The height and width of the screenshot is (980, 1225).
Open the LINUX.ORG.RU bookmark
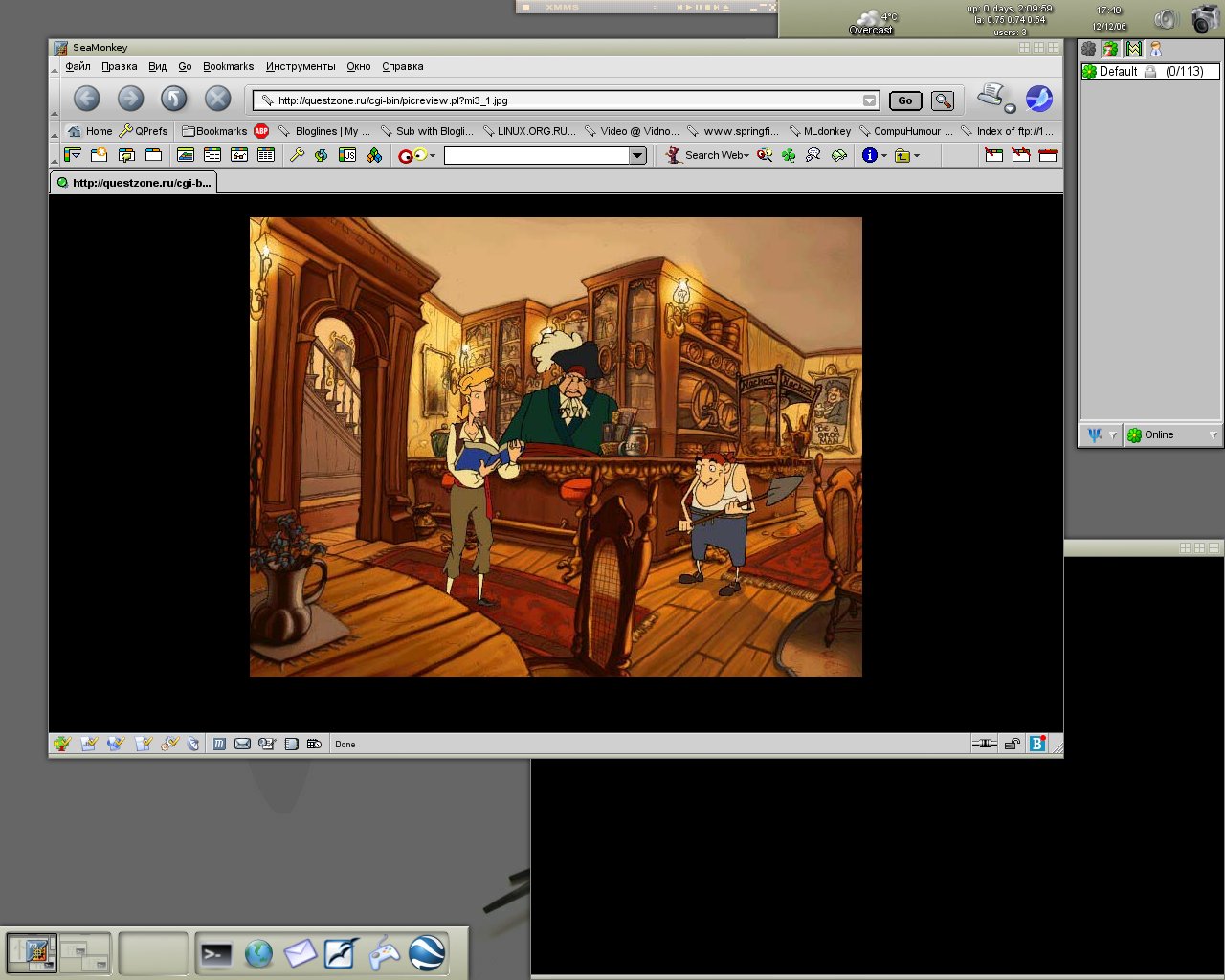(x=529, y=131)
